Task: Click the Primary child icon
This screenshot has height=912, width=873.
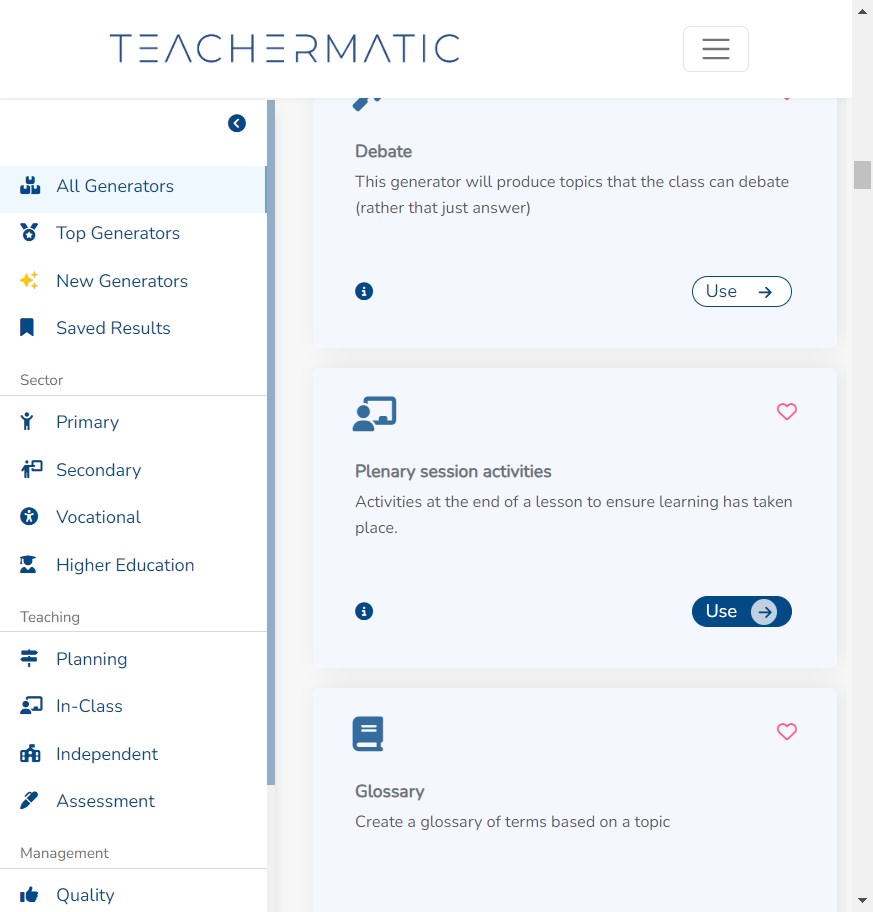Action: tap(27, 421)
